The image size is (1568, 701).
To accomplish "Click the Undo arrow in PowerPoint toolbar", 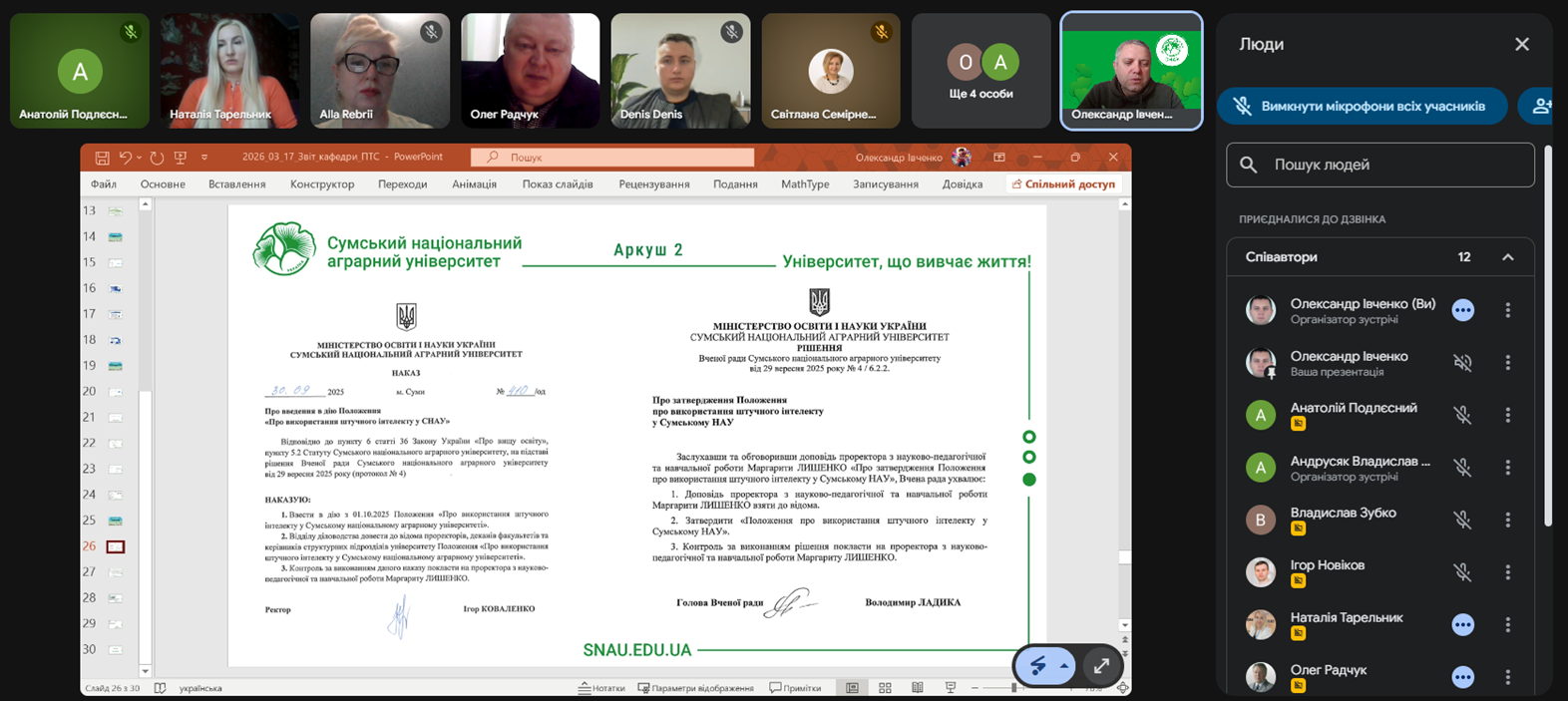I will point(126,158).
